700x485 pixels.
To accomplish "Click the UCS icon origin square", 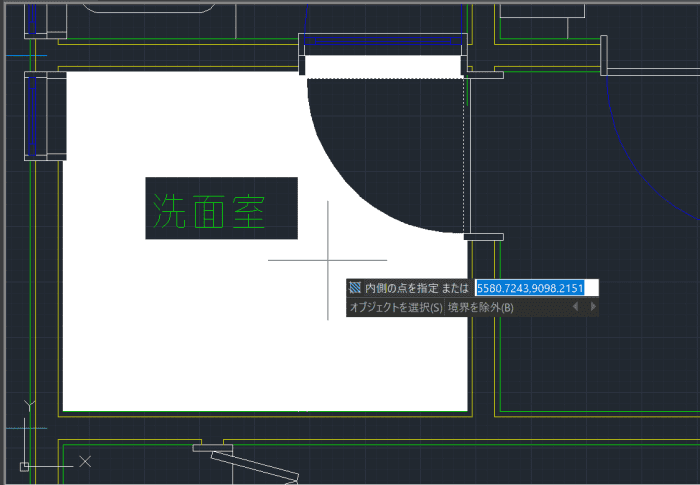I will click(x=25, y=467).
